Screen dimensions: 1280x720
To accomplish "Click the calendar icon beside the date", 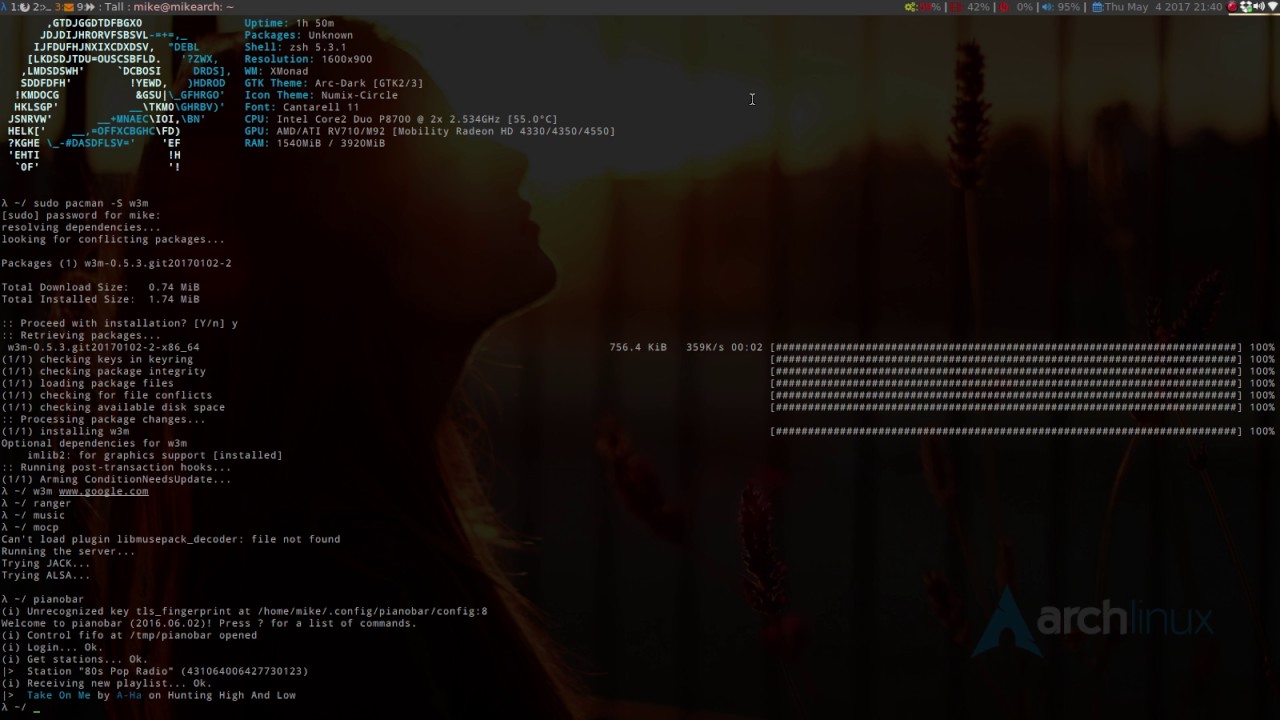I will click(x=1097, y=7).
